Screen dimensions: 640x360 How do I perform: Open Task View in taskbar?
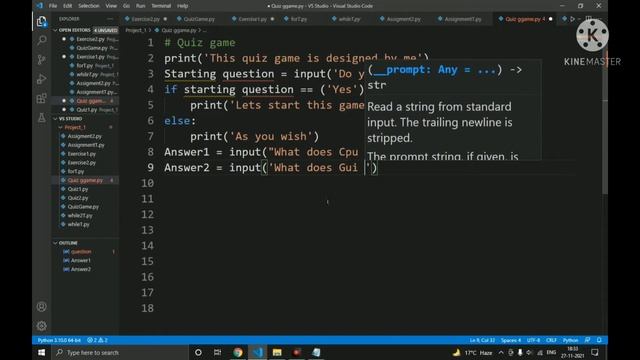(x=218, y=352)
